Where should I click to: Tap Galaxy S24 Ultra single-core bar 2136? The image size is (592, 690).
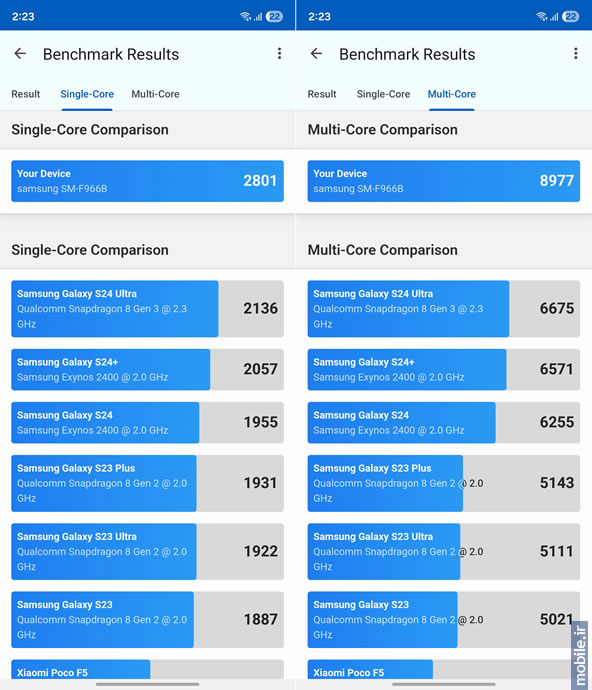click(x=147, y=308)
